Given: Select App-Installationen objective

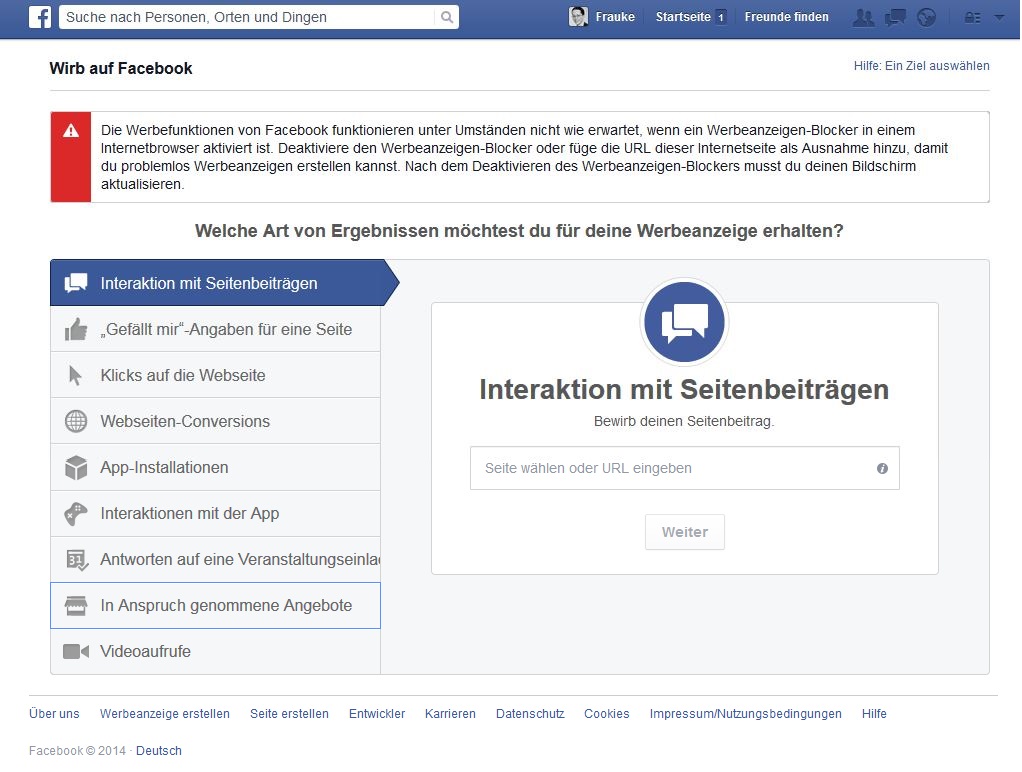Looking at the screenshot, I should click(x=215, y=468).
